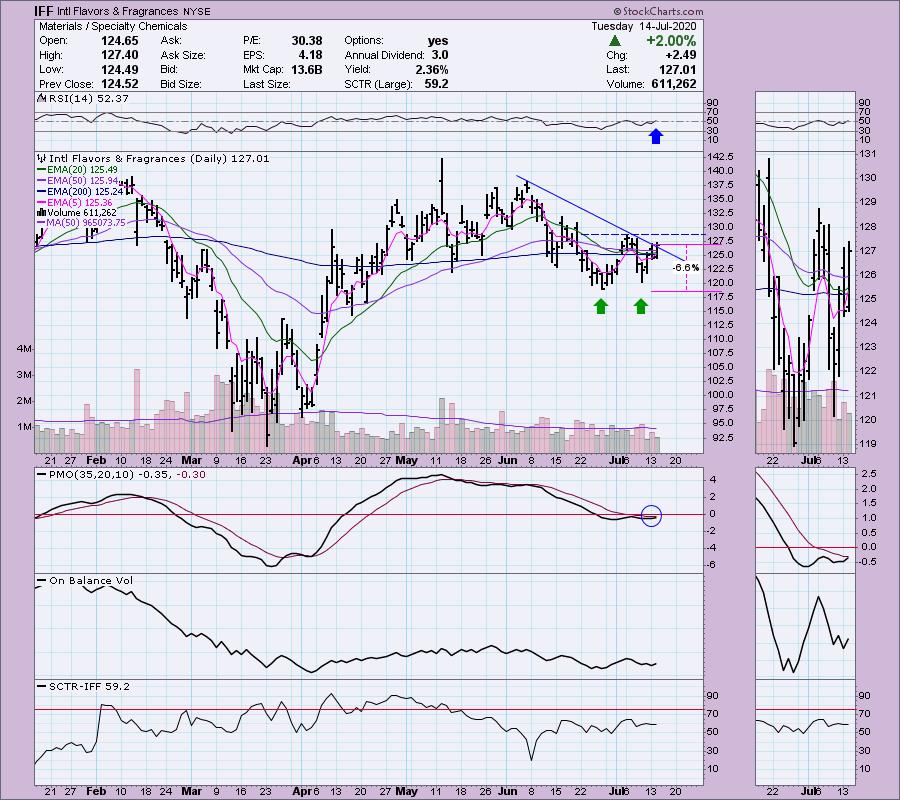This screenshot has width=900, height=800.
Task: Click the Yield value 2.36%
Action: pyautogui.click(x=432, y=69)
